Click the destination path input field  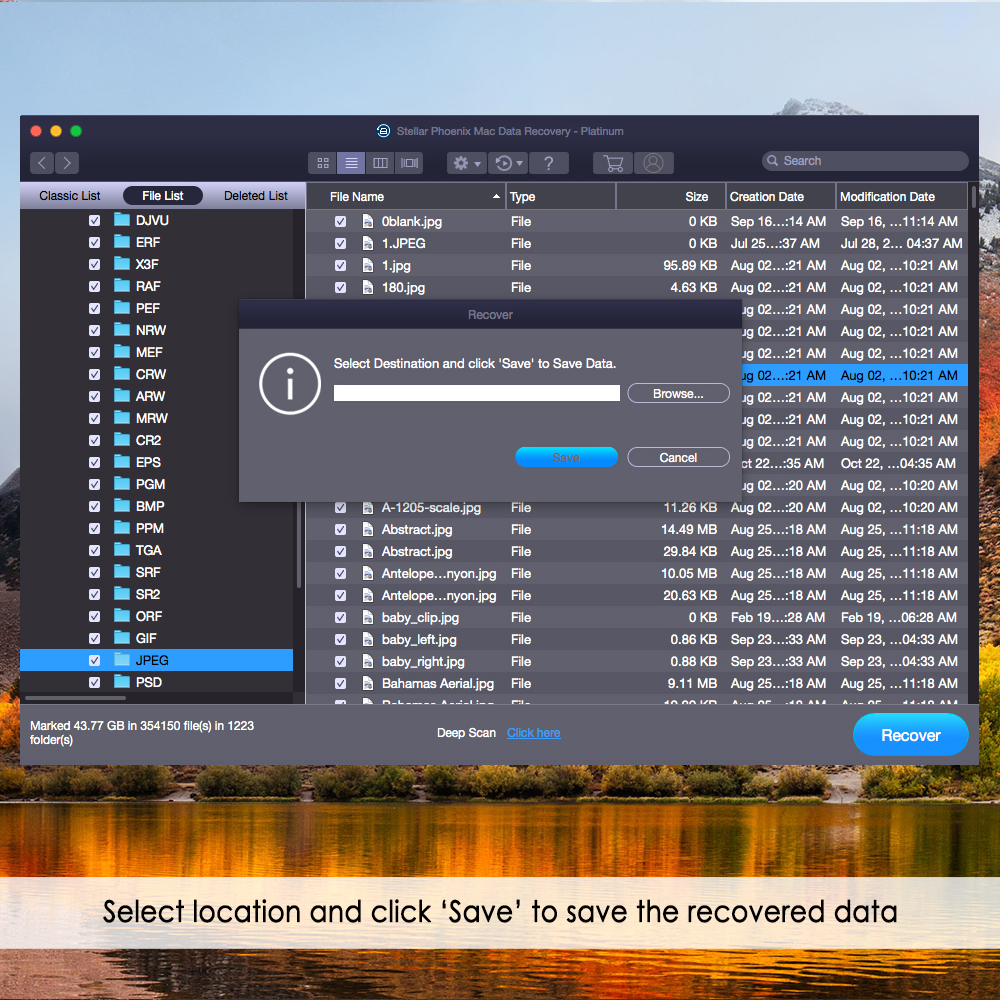476,394
